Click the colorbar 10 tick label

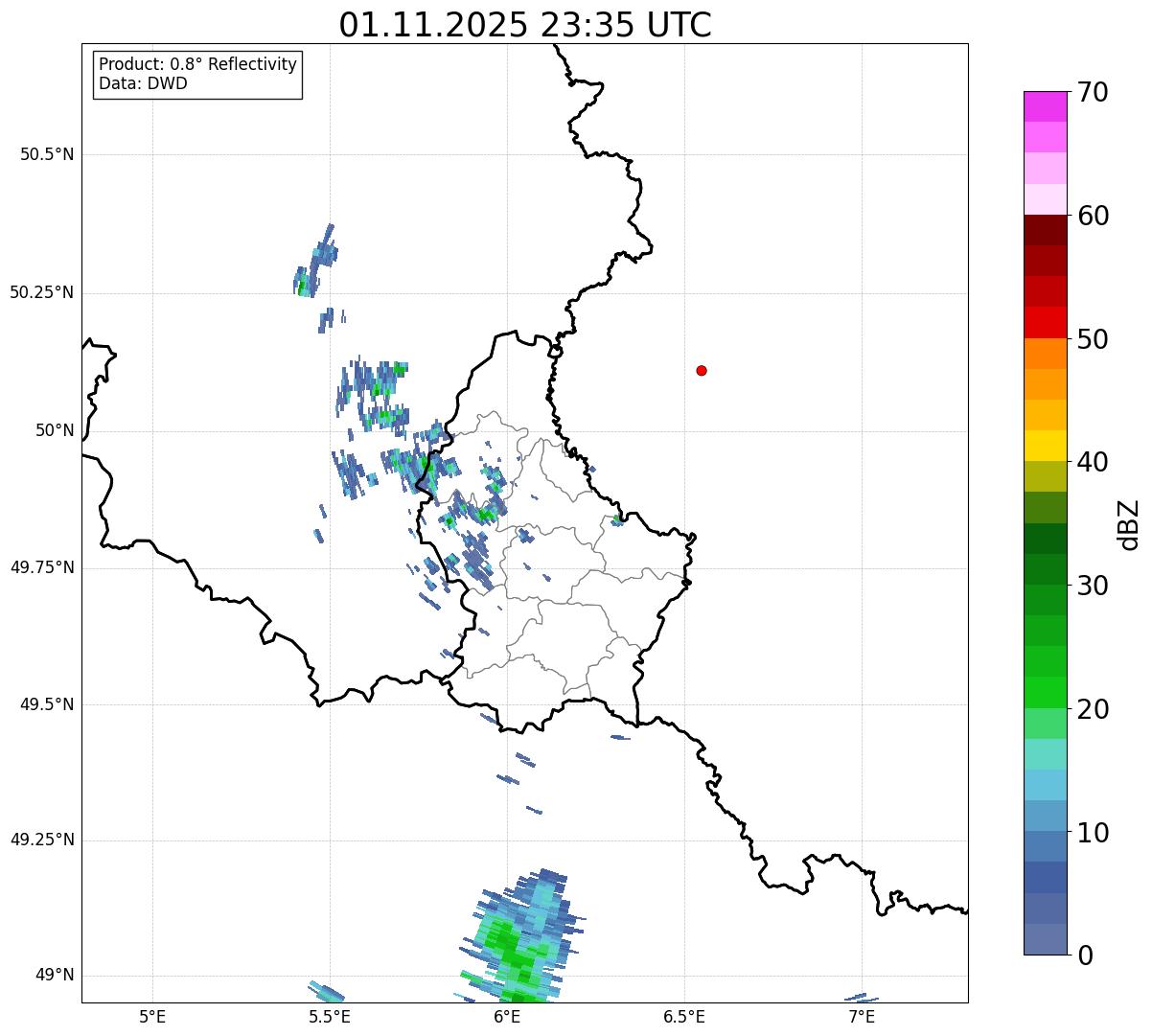1093,833
